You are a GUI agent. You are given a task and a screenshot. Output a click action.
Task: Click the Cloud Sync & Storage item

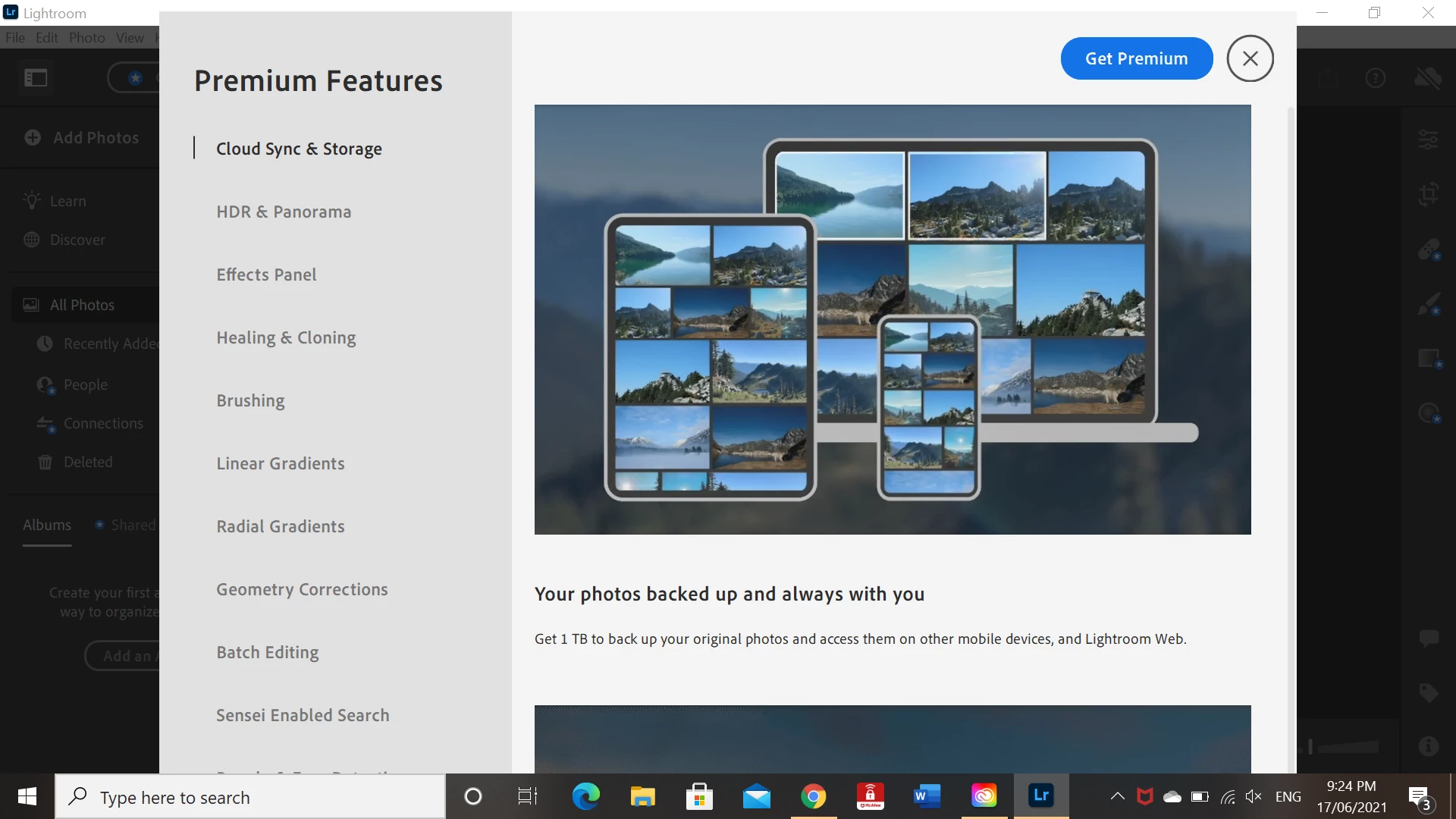[x=299, y=149]
